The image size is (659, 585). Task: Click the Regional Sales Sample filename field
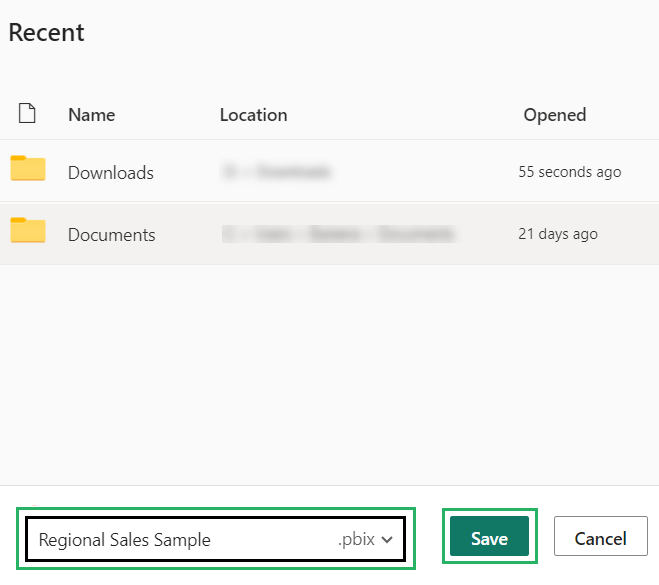(x=180, y=540)
